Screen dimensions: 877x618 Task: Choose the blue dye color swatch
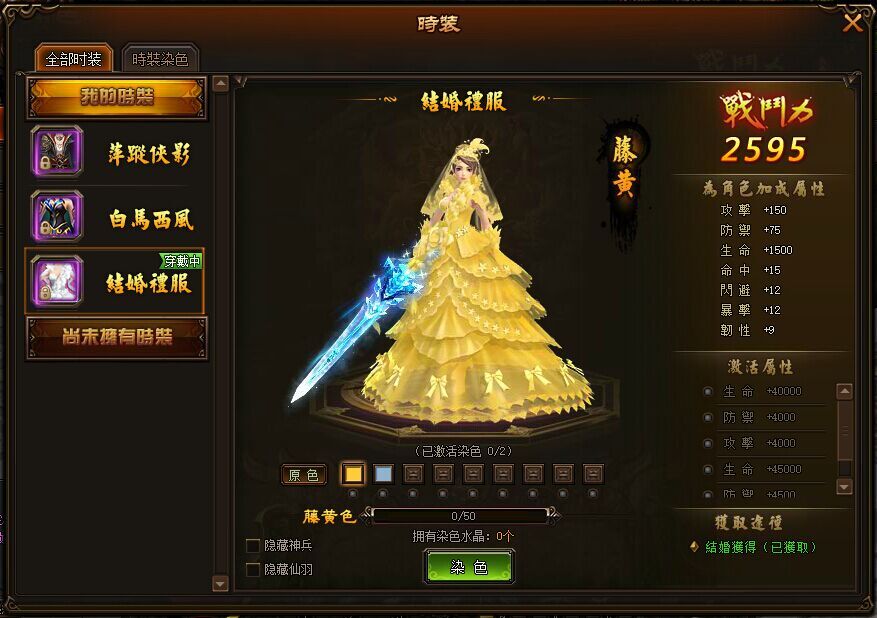[x=383, y=474]
